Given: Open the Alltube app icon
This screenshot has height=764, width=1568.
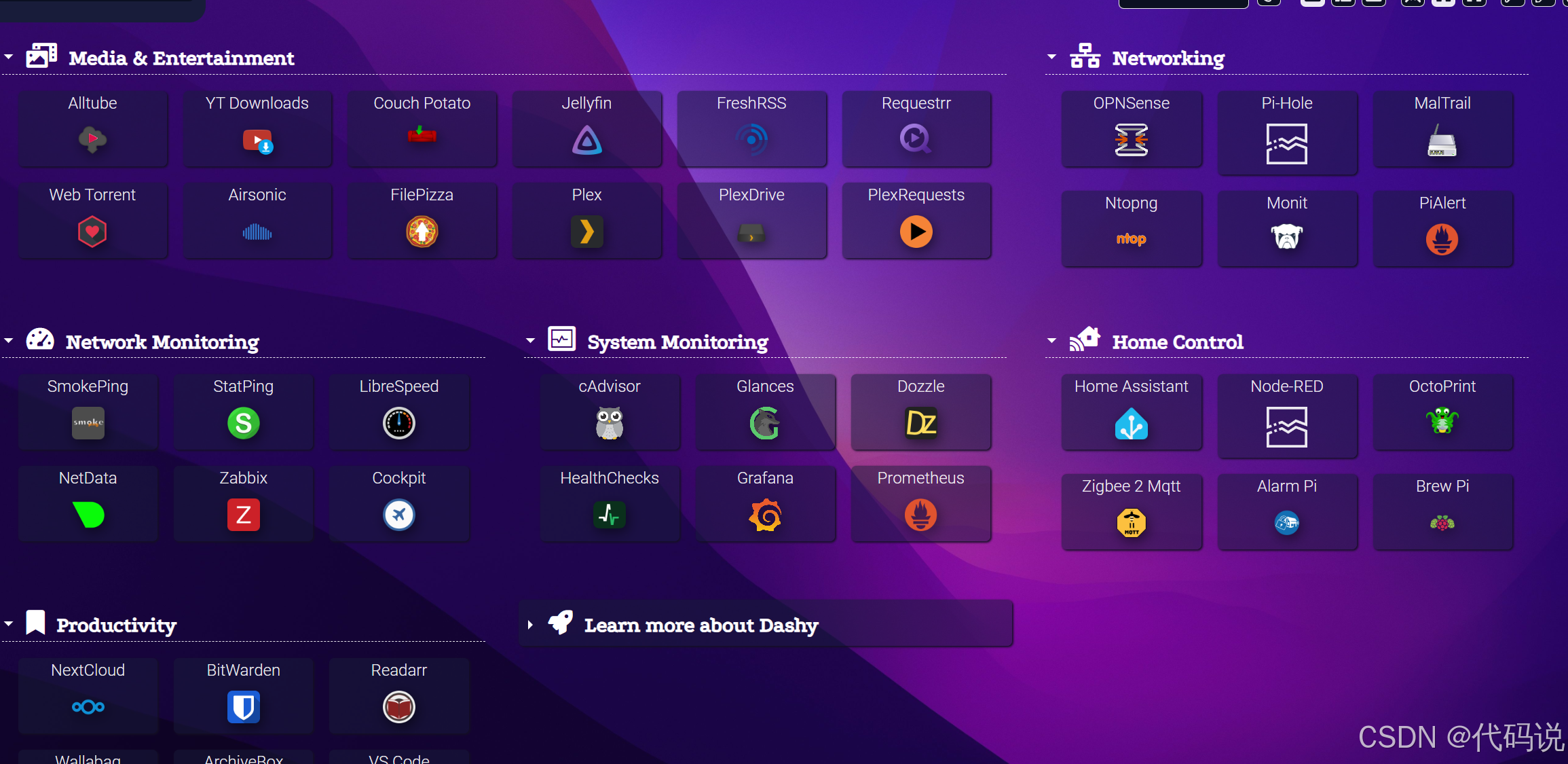Looking at the screenshot, I should click(92, 140).
